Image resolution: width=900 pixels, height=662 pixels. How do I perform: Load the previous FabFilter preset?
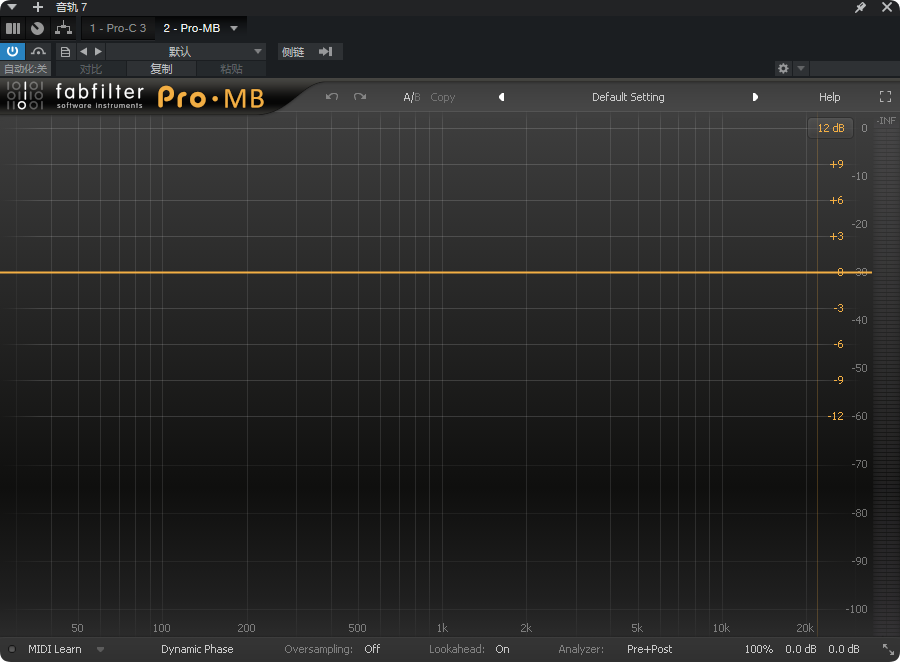tap(502, 97)
